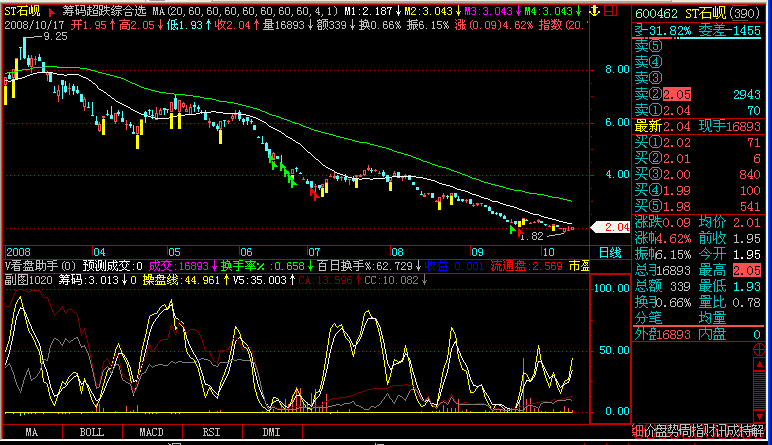Click the red crosshair circle icon in the quote panel
The image size is (772, 445).
[759, 350]
